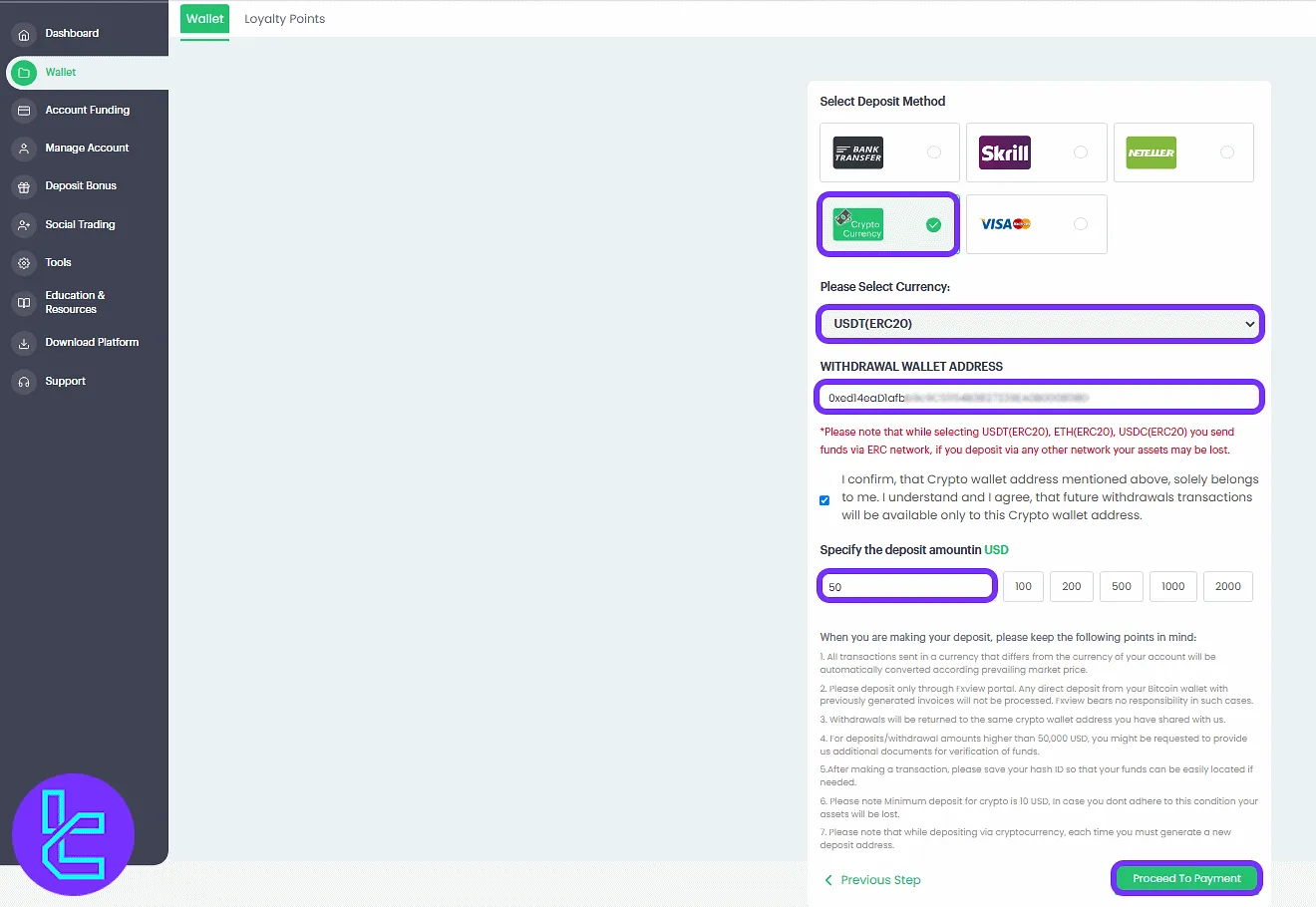Viewport: 1316px width, 907px height.
Task: Choose the 200 preset amount
Action: coord(1072,587)
